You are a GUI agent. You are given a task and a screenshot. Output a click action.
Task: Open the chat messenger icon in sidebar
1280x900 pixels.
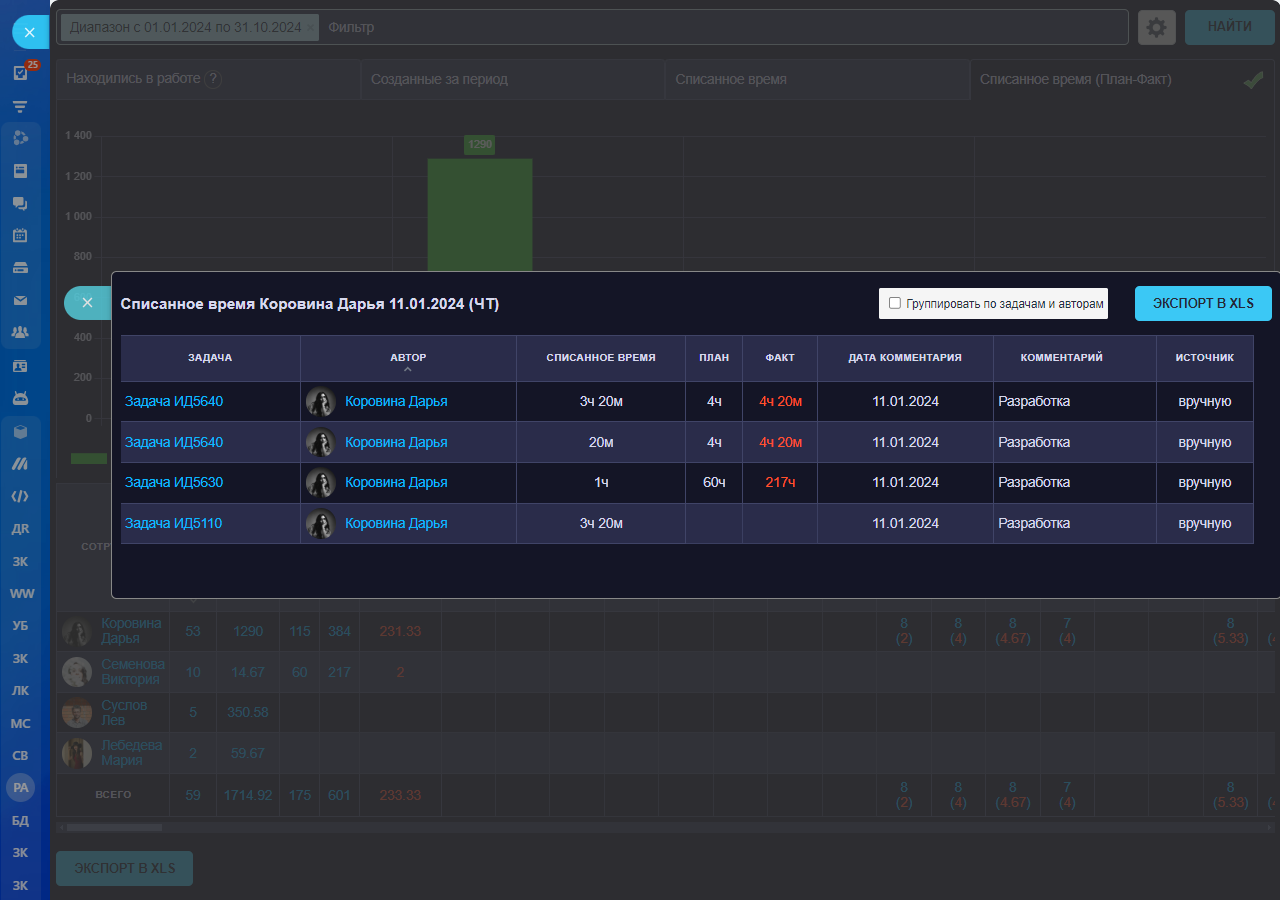[x=20, y=203]
